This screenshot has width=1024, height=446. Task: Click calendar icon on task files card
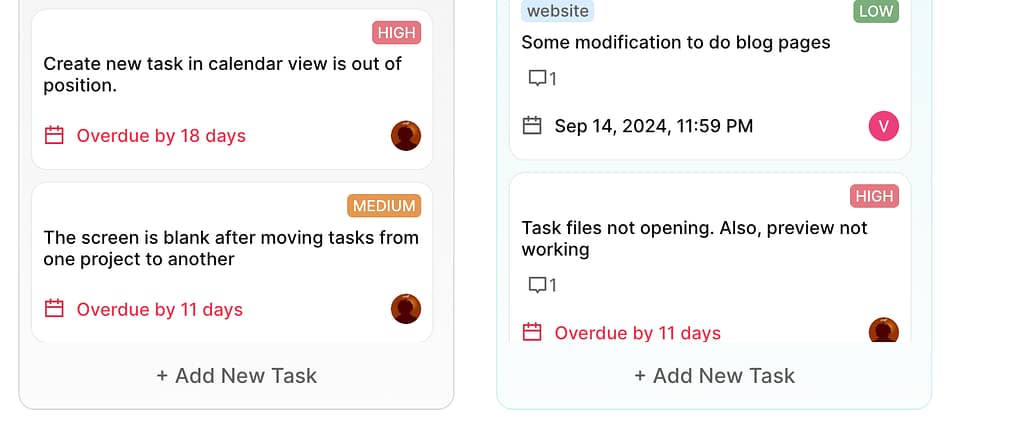[x=533, y=332]
